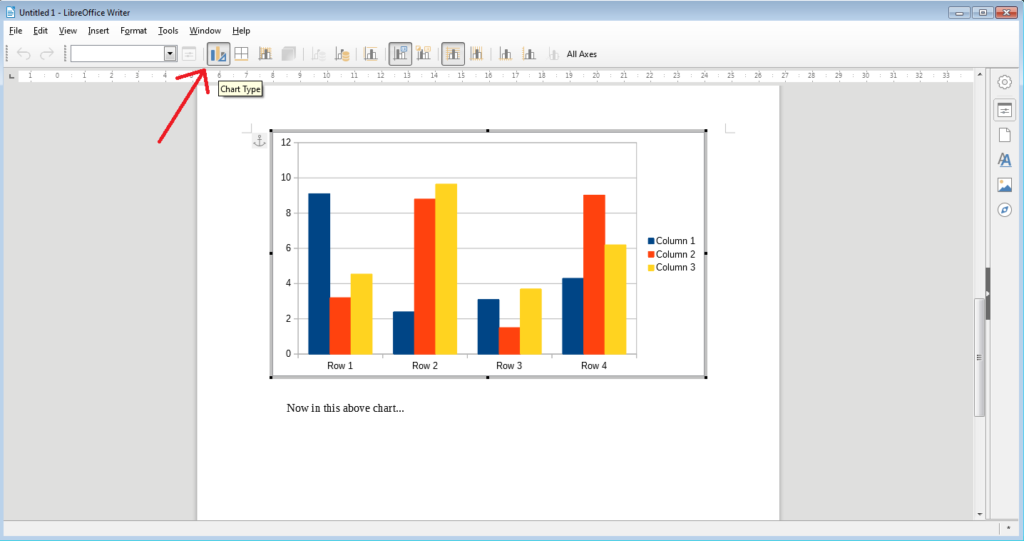Open the Select Chart Element dropdown arrow

coord(170,54)
